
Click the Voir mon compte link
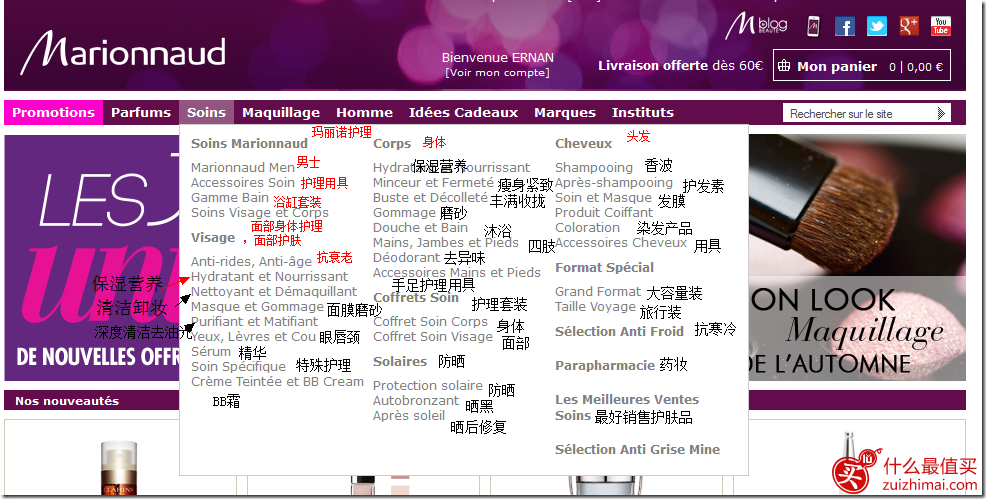[x=497, y=73]
